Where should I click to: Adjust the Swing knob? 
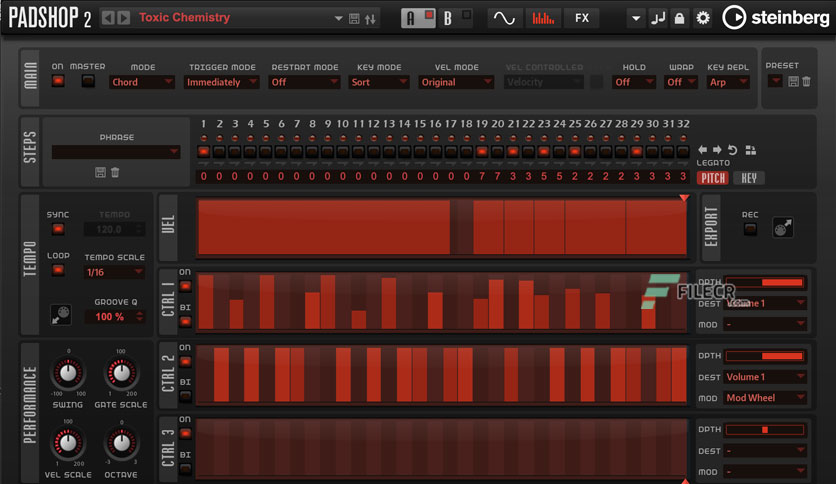click(x=68, y=373)
